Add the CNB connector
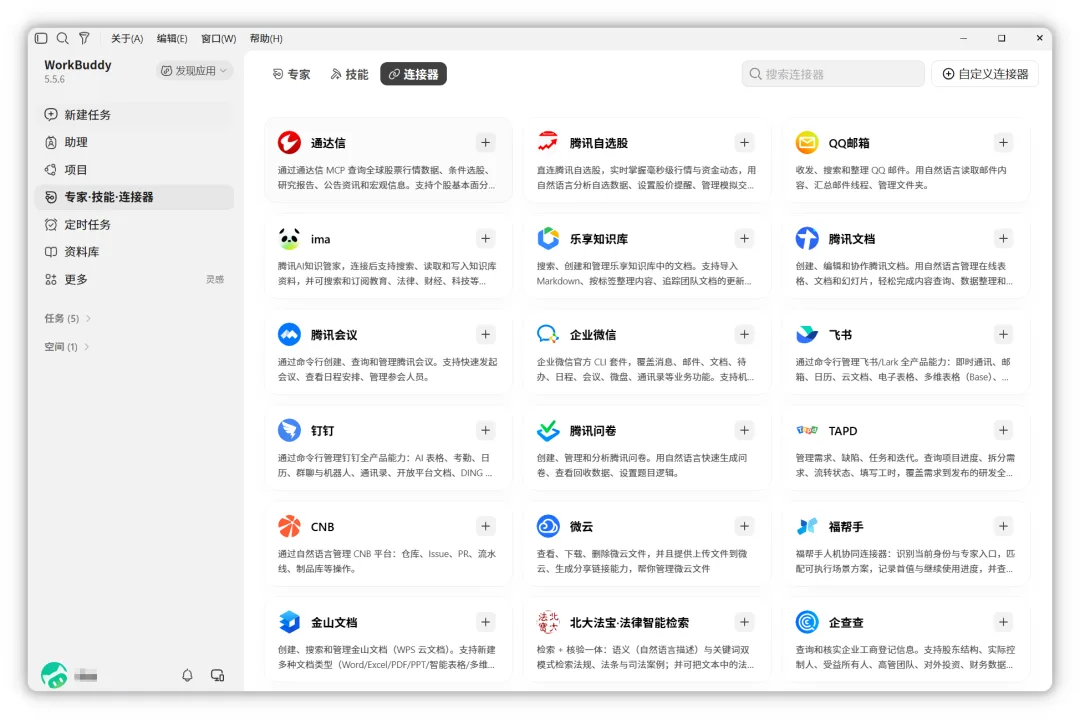This screenshot has height=719, width=1080. pyautogui.click(x=486, y=526)
